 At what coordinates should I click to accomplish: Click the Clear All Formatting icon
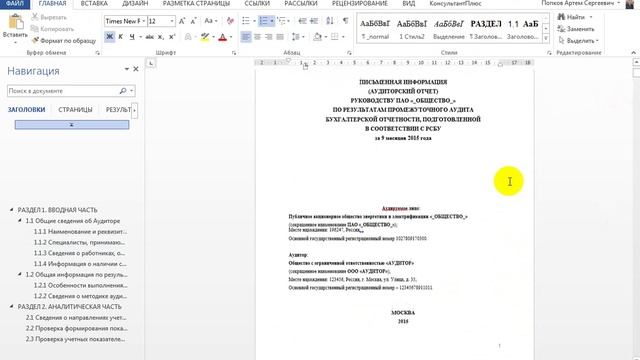(230, 21)
